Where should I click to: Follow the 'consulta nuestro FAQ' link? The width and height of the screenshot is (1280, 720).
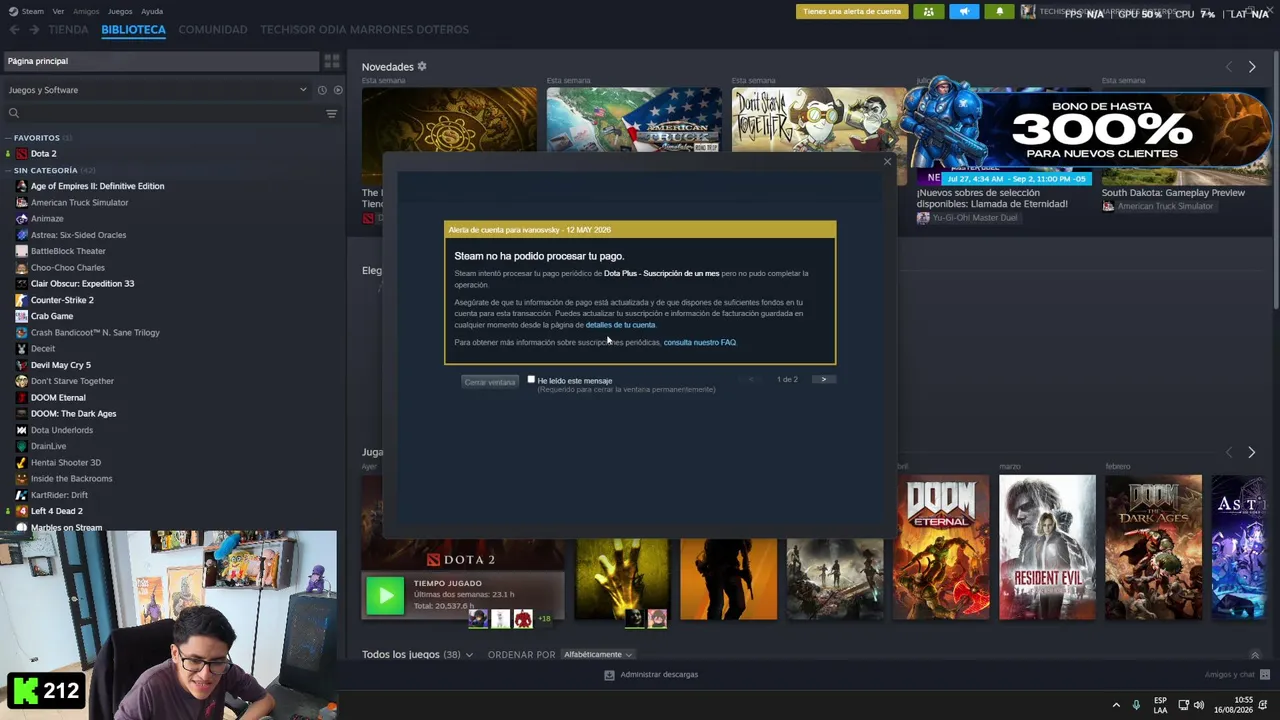pyautogui.click(x=699, y=342)
